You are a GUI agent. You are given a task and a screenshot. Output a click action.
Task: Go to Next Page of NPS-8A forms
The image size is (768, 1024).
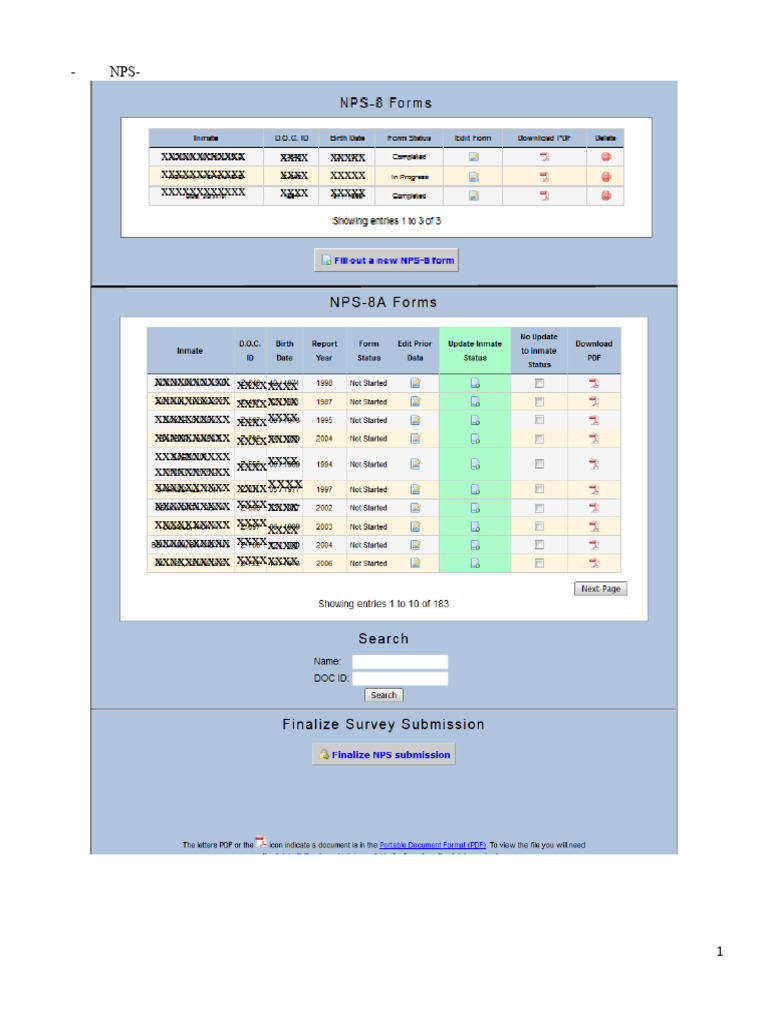click(601, 588)
